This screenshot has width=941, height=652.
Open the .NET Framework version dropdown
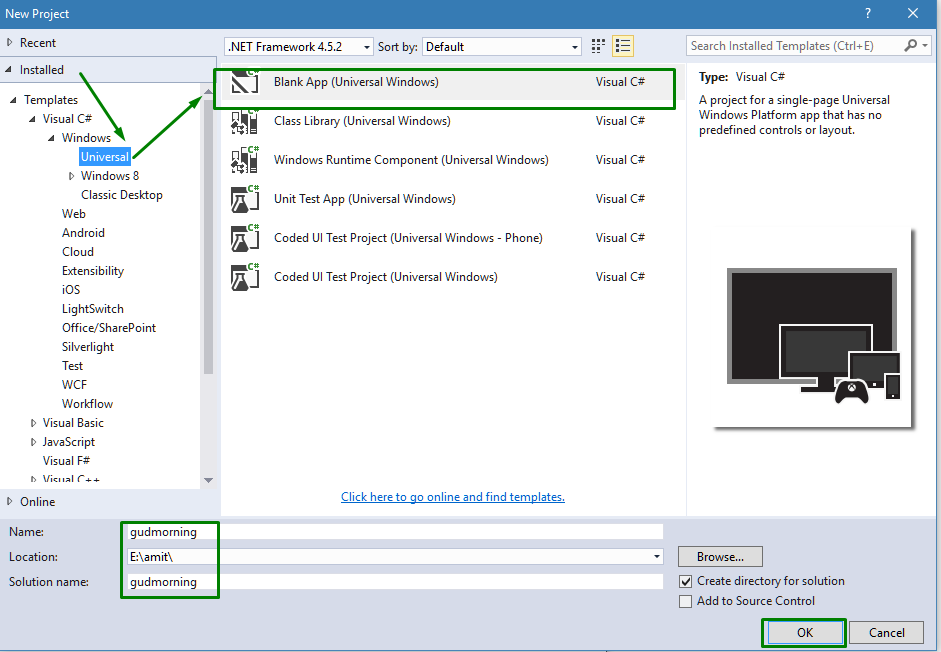(299, 47)
